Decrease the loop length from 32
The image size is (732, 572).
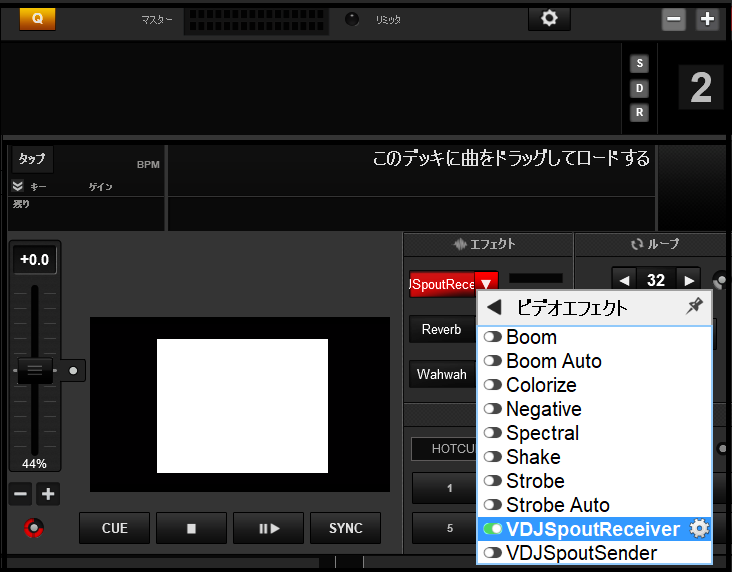point(624,280)
